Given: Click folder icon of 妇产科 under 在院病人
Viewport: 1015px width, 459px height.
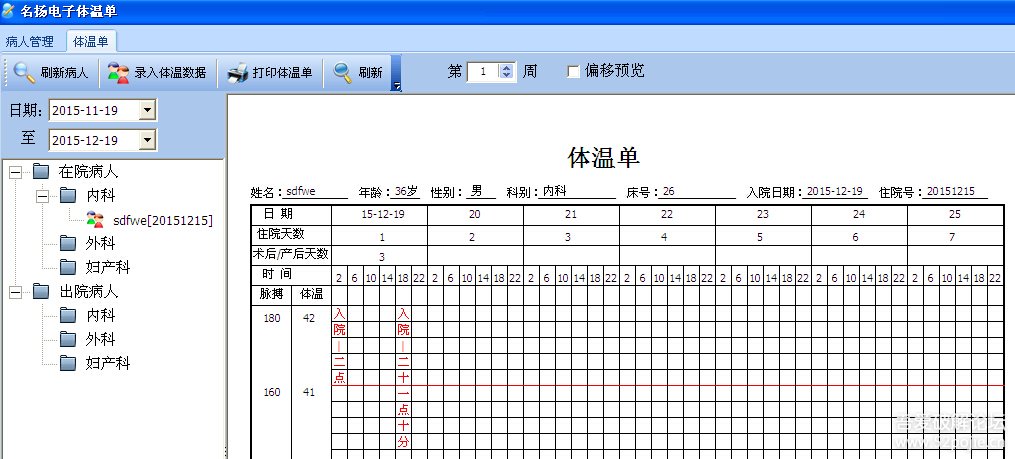Looking at the screenshot, I should click(68, 267).
